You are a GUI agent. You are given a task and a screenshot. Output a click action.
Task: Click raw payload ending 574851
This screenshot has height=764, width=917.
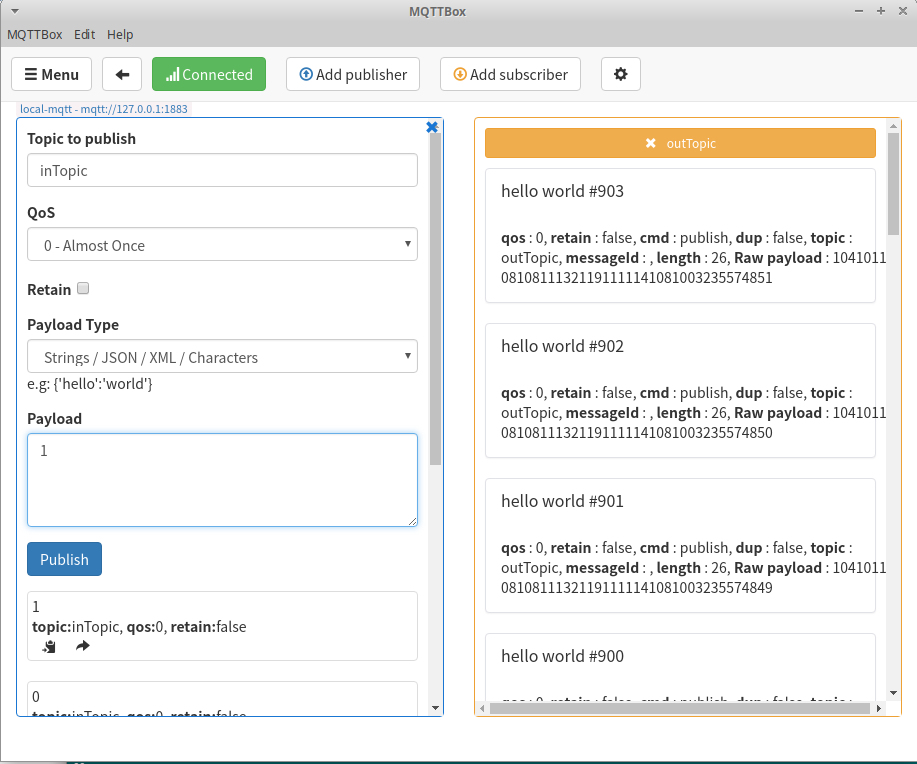(x=637, y=278)
